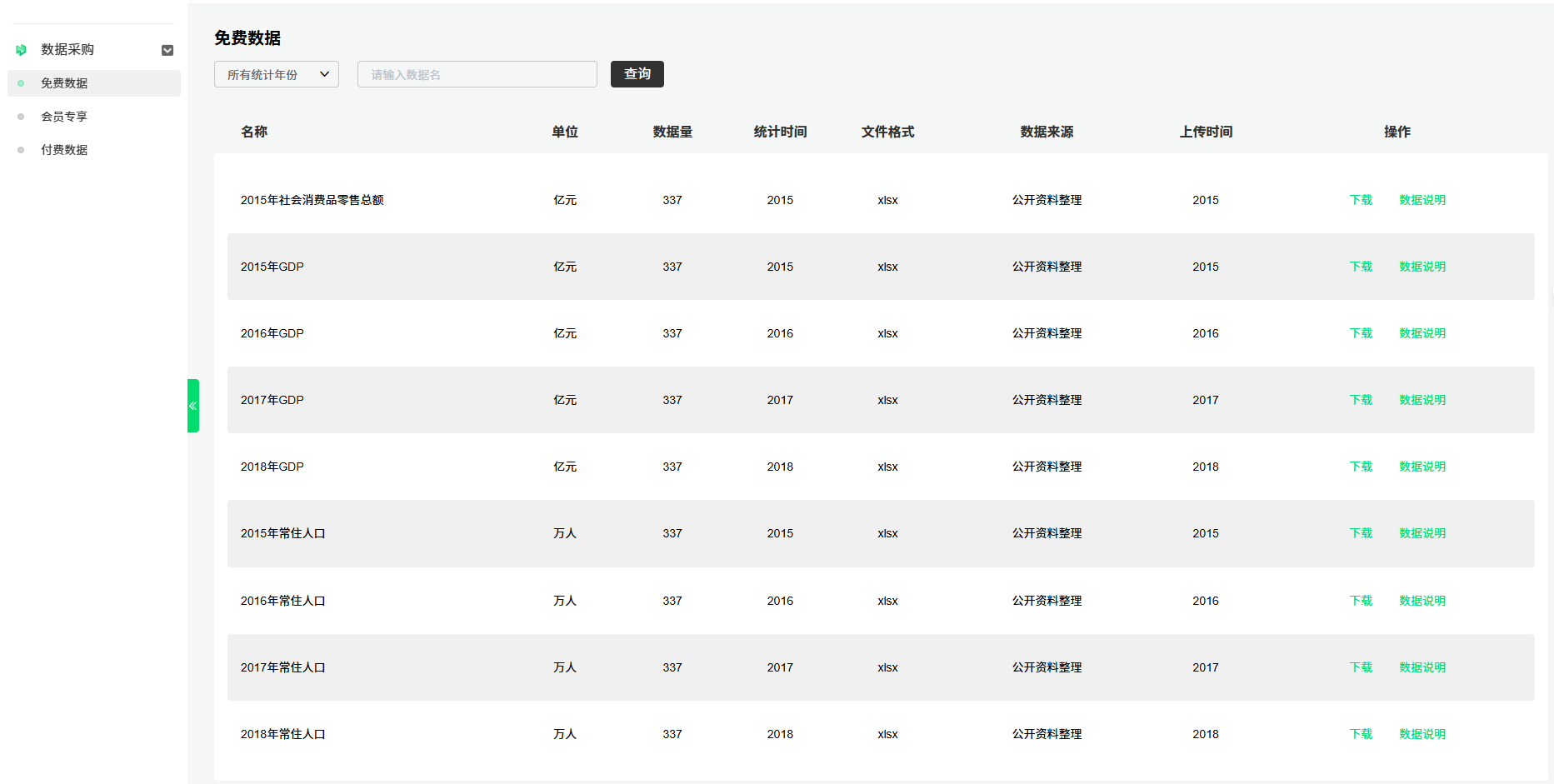The image size is (1554, 784).
Task: Open 数据说明 for 2017年常住人口
Action: click(x=1422, y=667)
